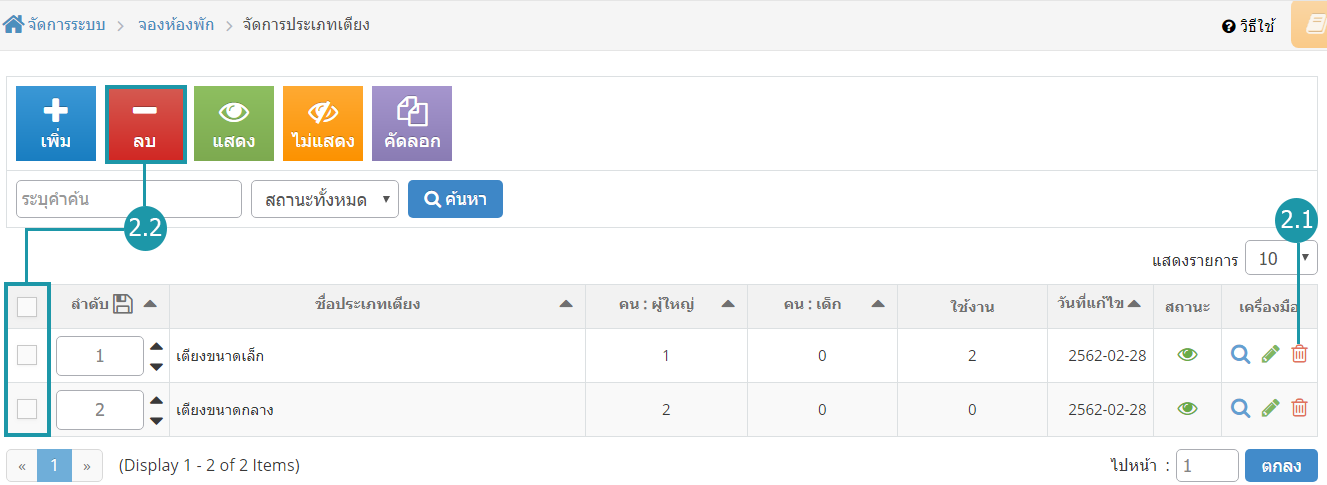Click the floppy save icon in ลำดับ header
The width and height of the screenshot is (1327, 485).
pos(123,305)
